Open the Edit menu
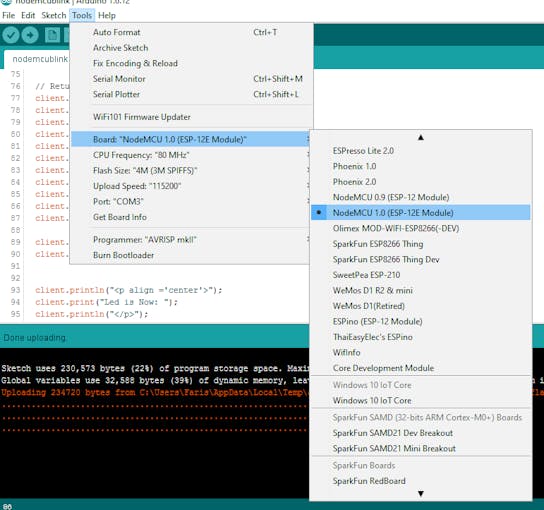 28,15
